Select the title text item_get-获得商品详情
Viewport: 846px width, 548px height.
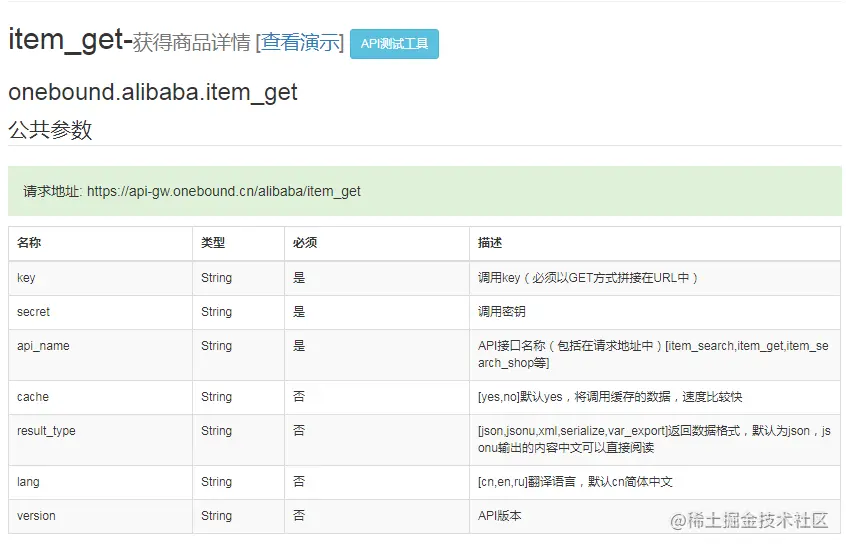pos(129,40)
